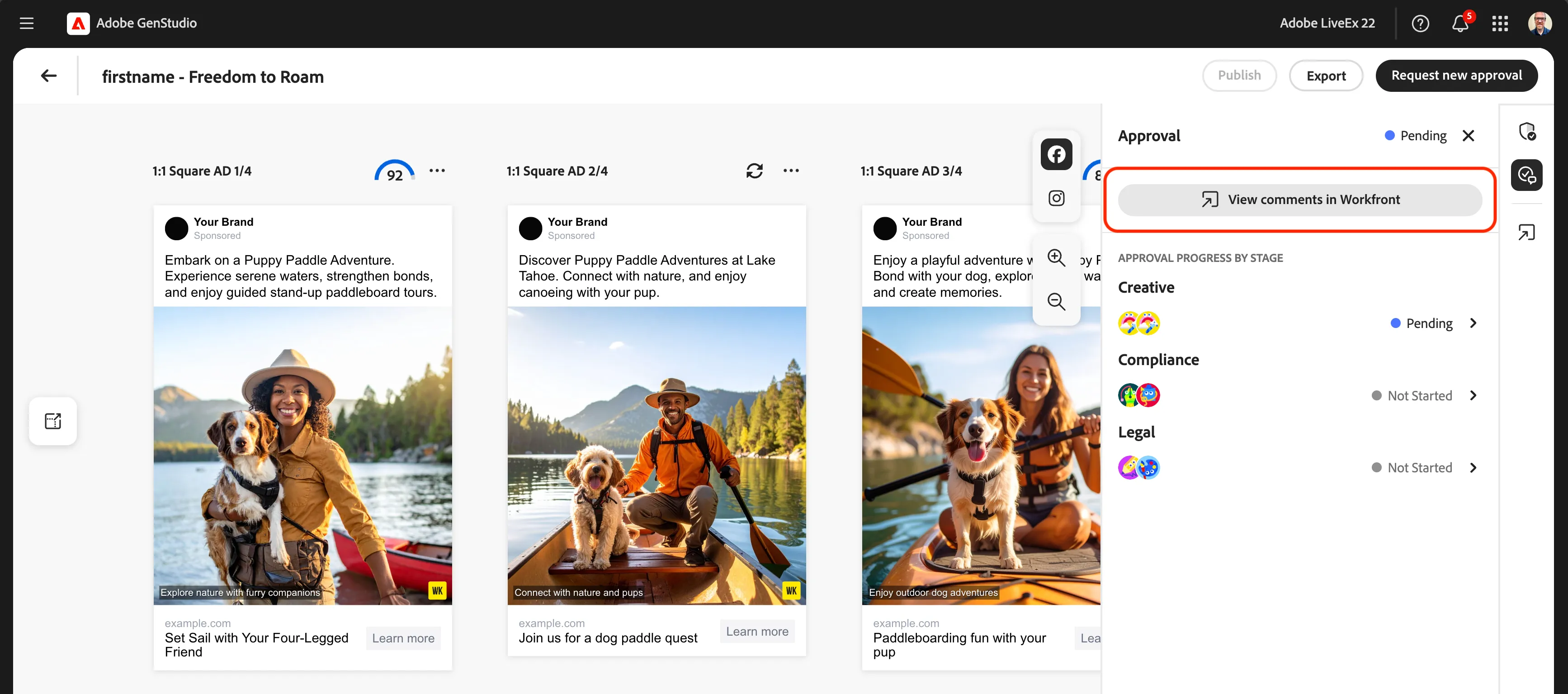1568x694 pixels.
Task: Select the Instagram channel preview
Action: (1056, 198)
